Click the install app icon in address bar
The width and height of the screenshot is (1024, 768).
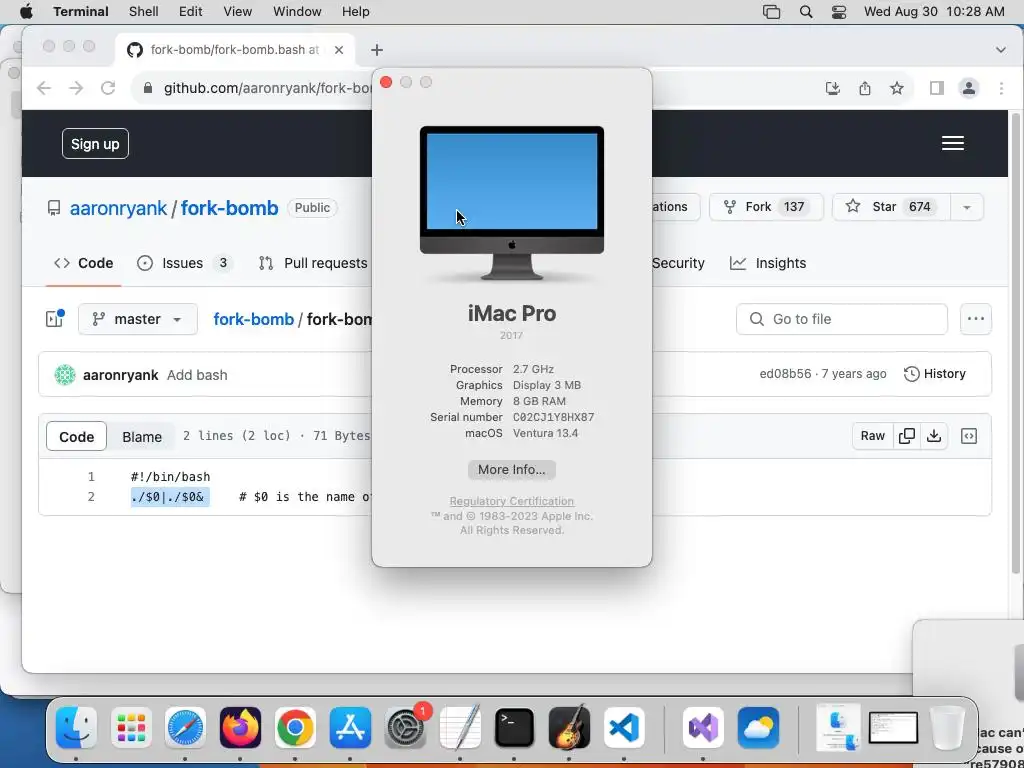pos(833,88)
